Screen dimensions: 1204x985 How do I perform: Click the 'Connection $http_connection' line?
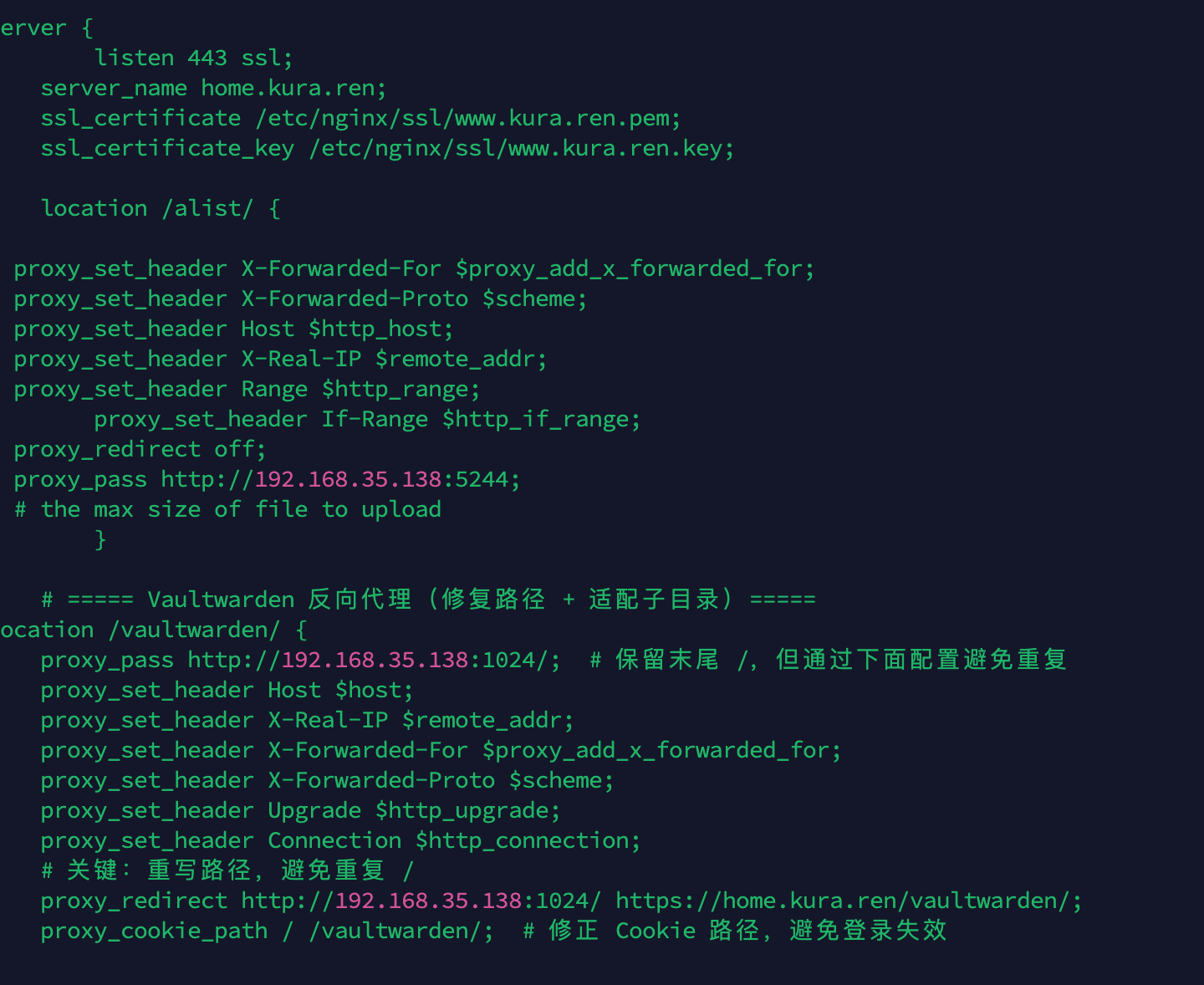click(340, 840)
